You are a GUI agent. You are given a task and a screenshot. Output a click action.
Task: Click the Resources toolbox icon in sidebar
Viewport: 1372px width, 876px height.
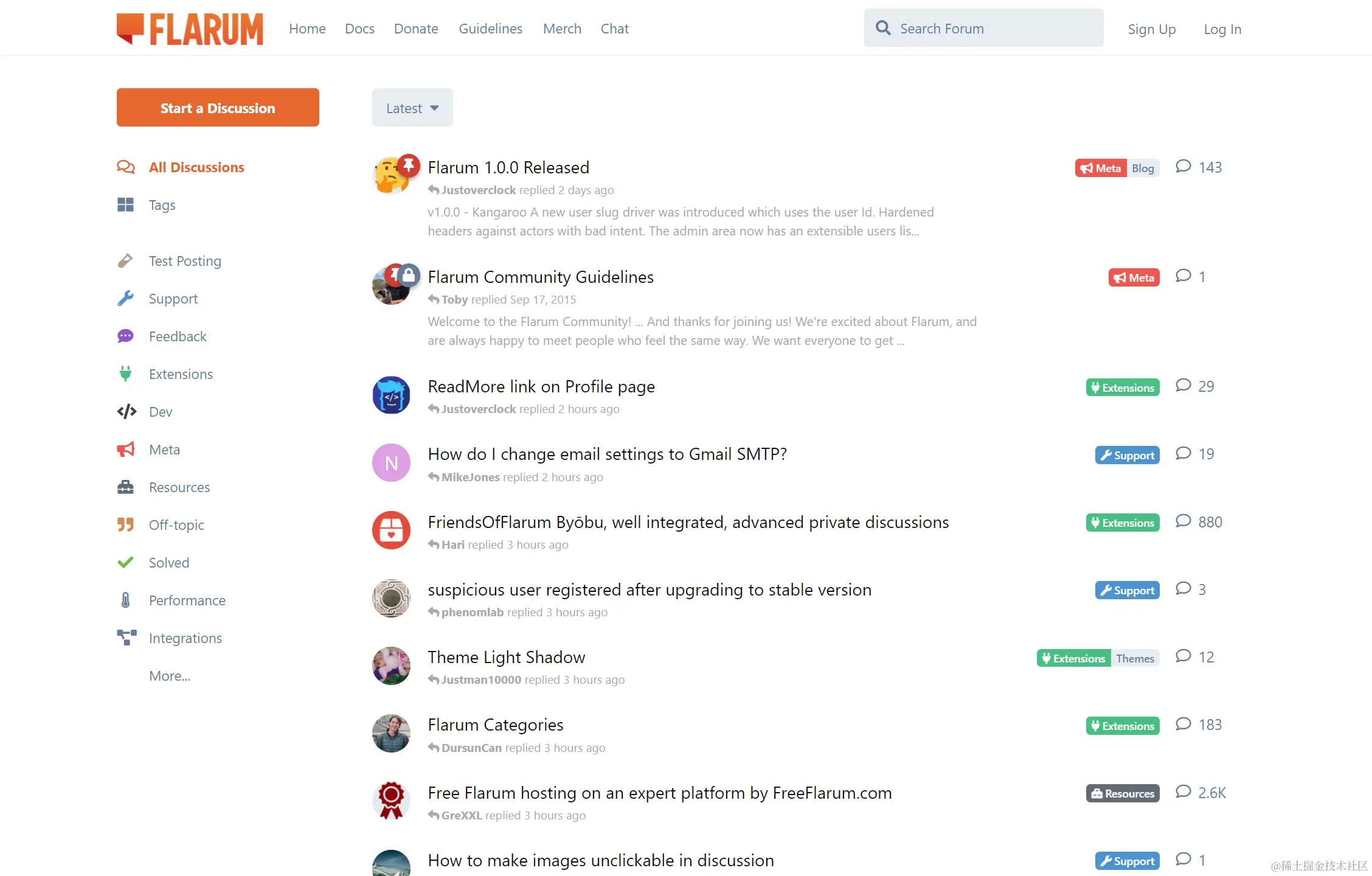coord(125,487)
